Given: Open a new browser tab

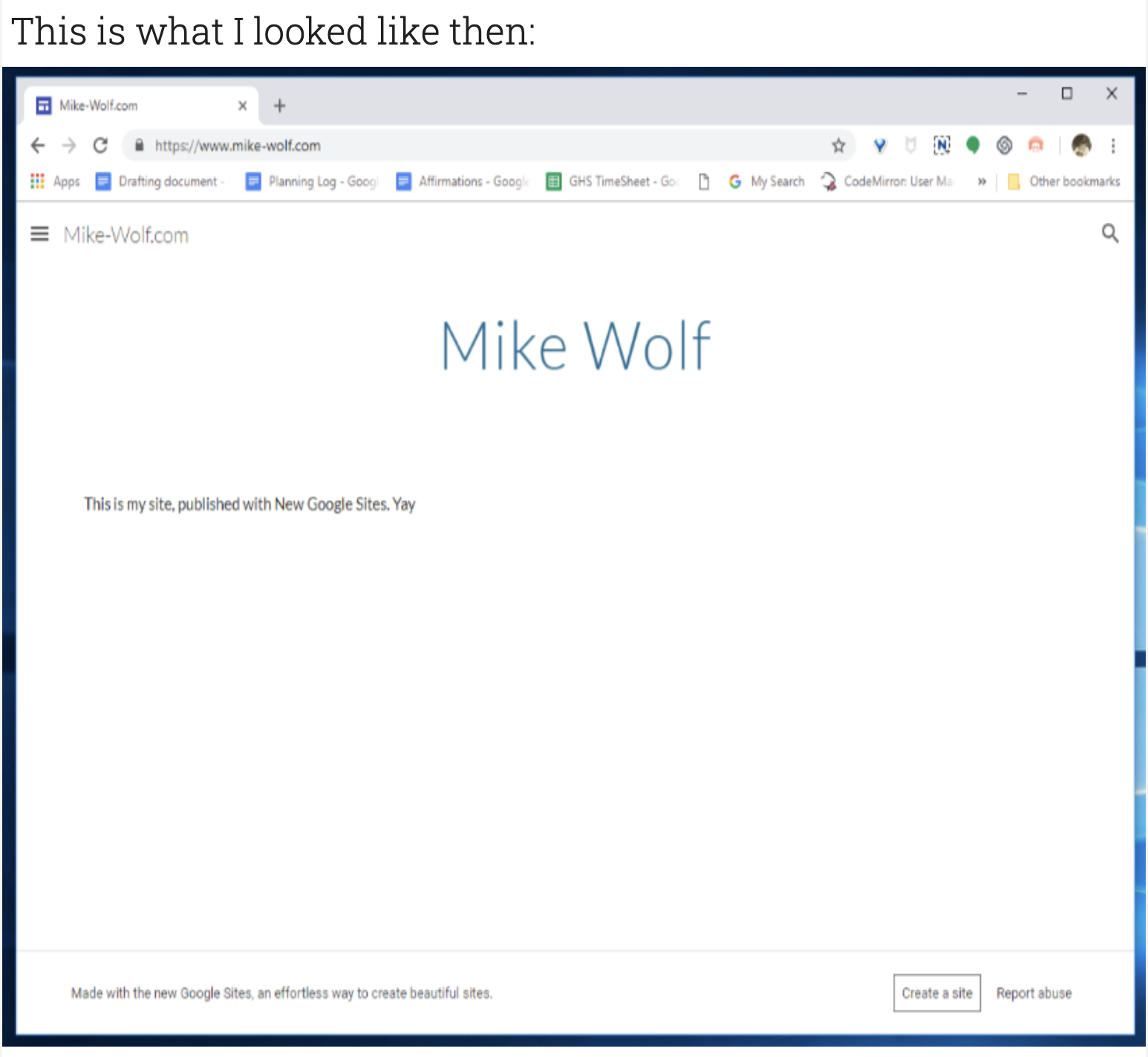Looking at the screenshot, I should click(279, 105).
